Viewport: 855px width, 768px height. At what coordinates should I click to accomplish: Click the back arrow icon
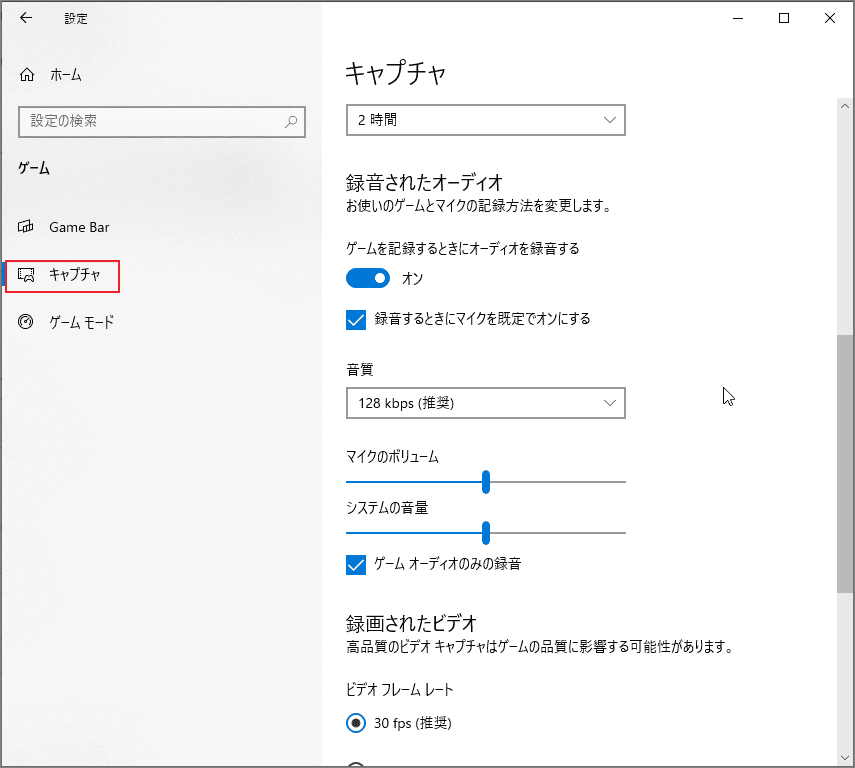click(x=25, y=17)
